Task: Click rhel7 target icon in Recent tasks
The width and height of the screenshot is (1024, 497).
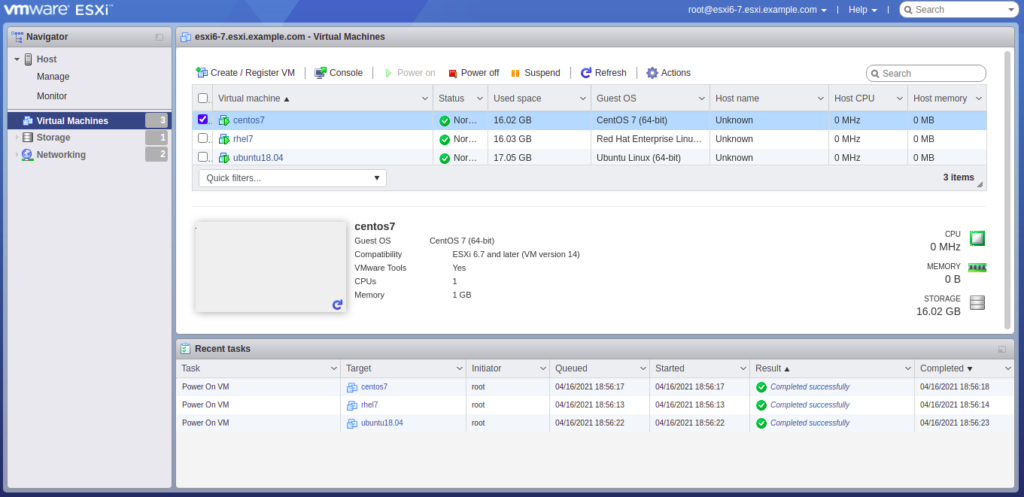Action: (x=352, y=405)
